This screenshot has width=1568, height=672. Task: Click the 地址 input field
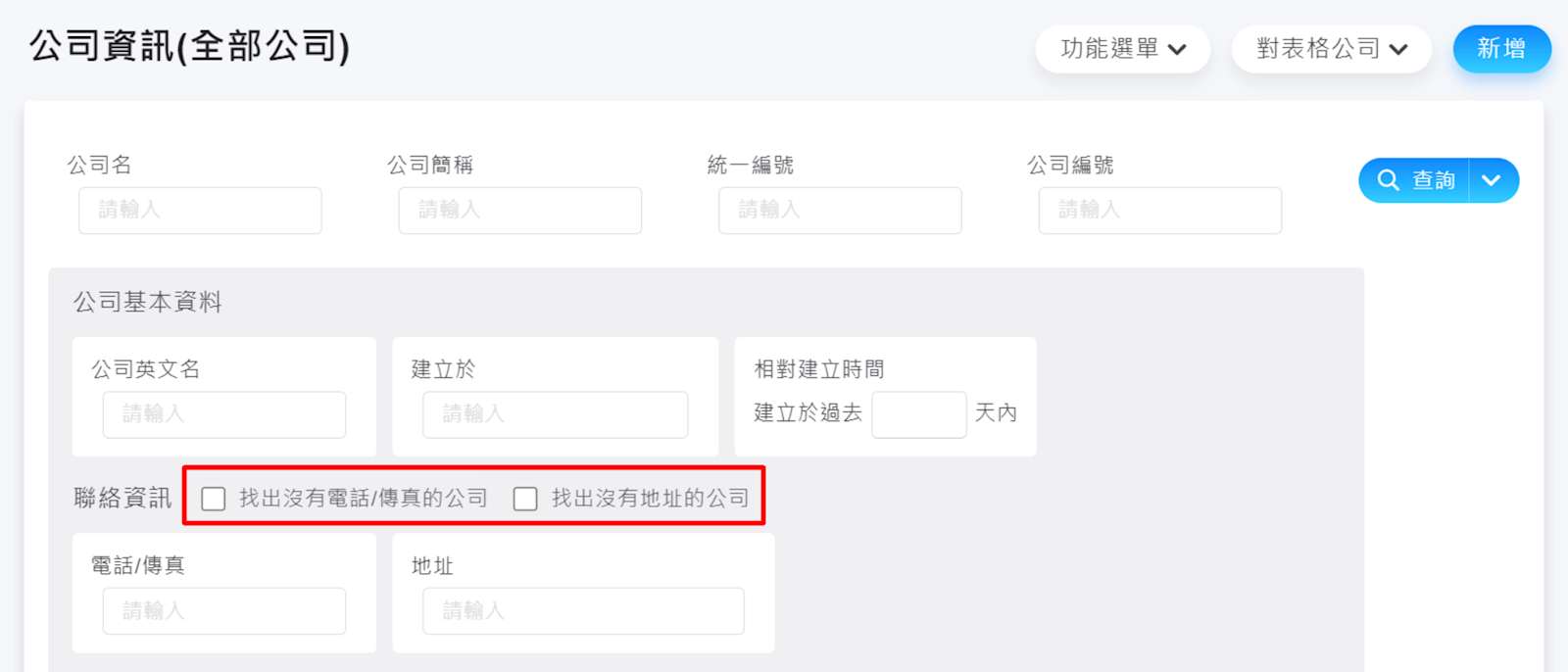click(583, 611)
